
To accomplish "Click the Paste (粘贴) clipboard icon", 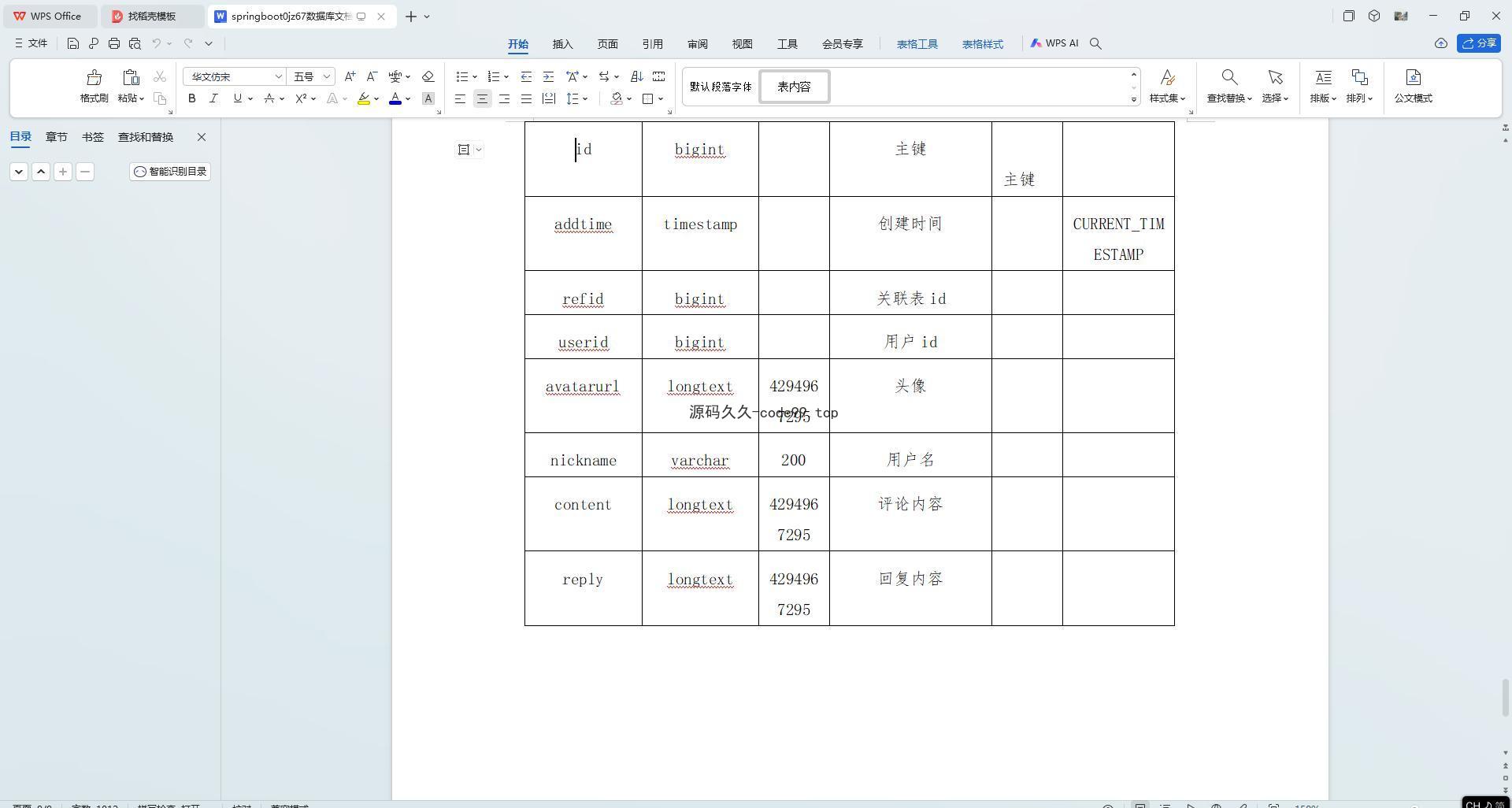I will tap(131, 77).
